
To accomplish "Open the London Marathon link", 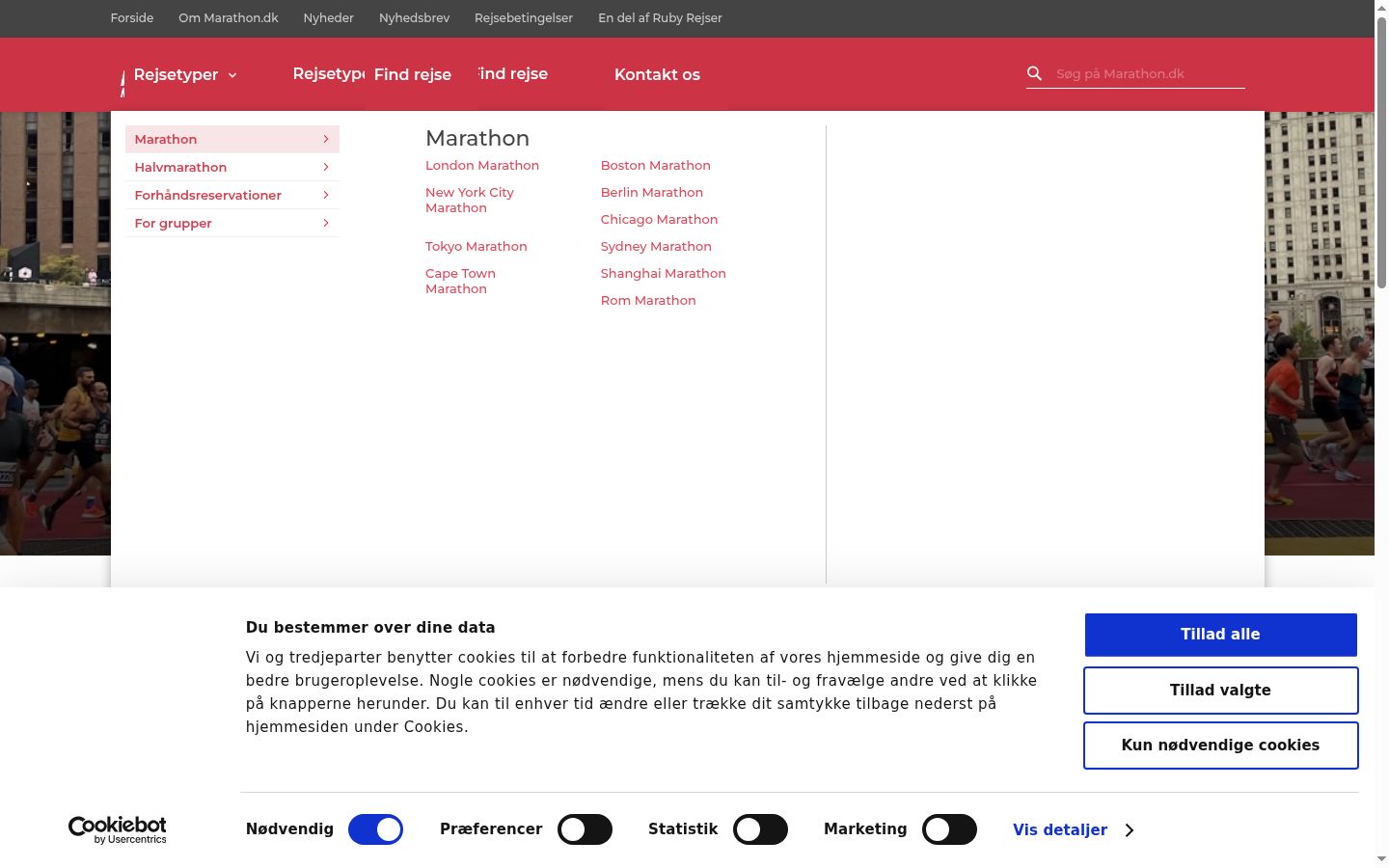I will pyautogui.click(x=482, y=165).
